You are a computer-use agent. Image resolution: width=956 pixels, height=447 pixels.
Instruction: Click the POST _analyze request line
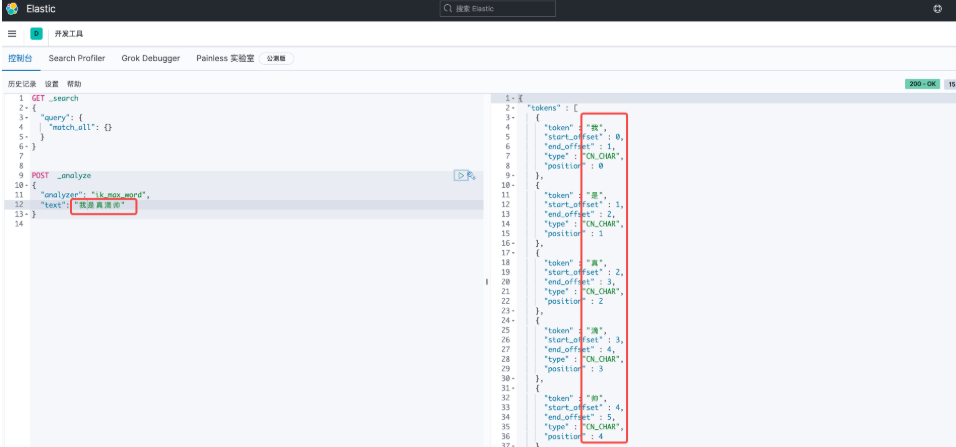coord(61,176)
